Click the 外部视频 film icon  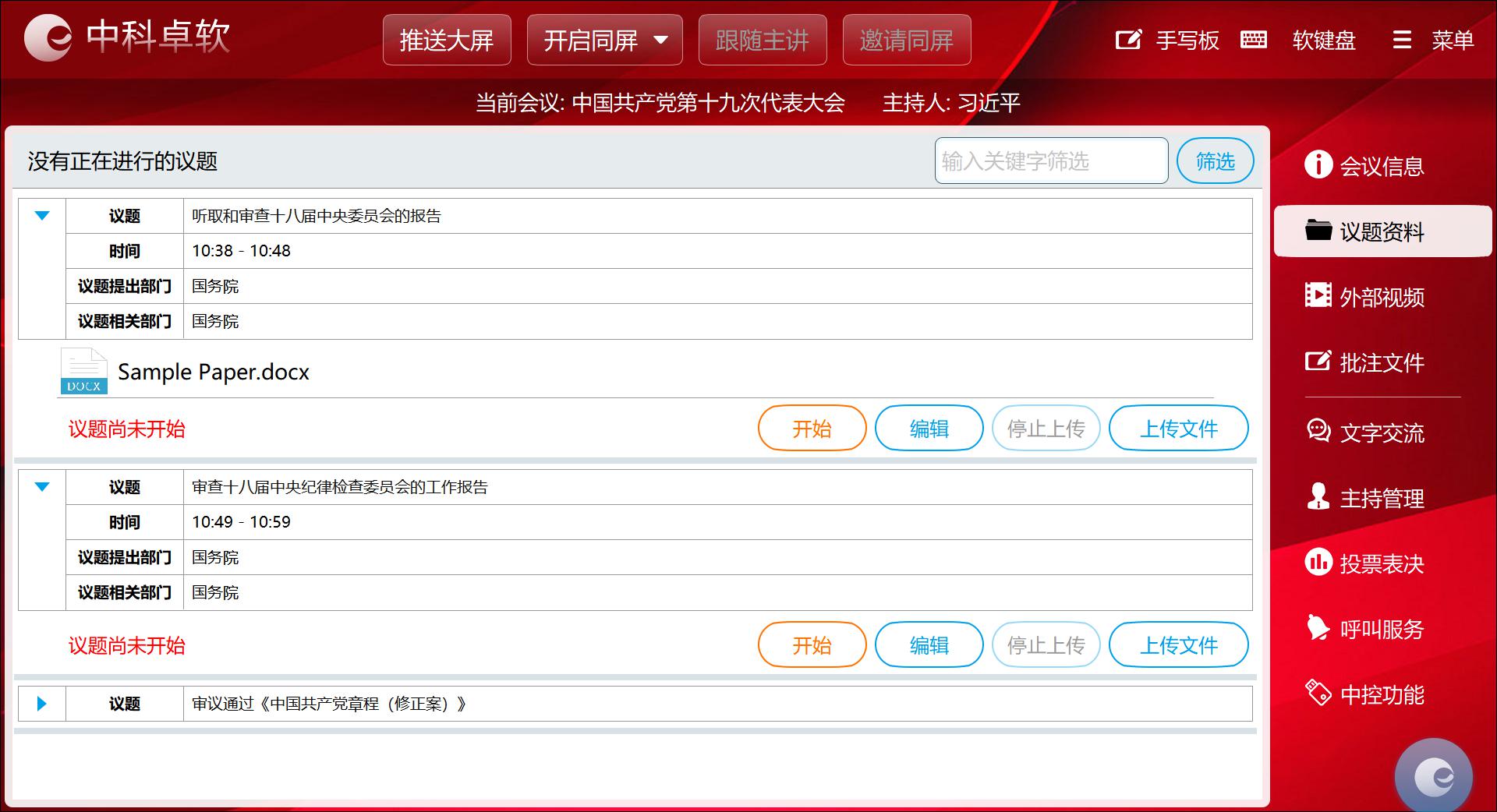click(x=1318, y=295)
